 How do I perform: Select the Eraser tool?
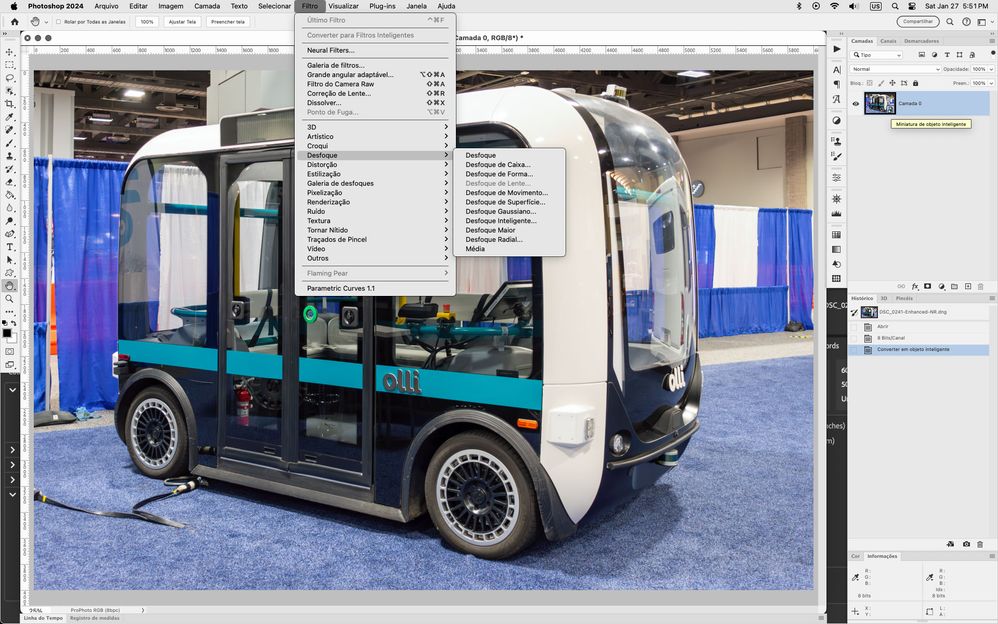click(x=9, y=182)
